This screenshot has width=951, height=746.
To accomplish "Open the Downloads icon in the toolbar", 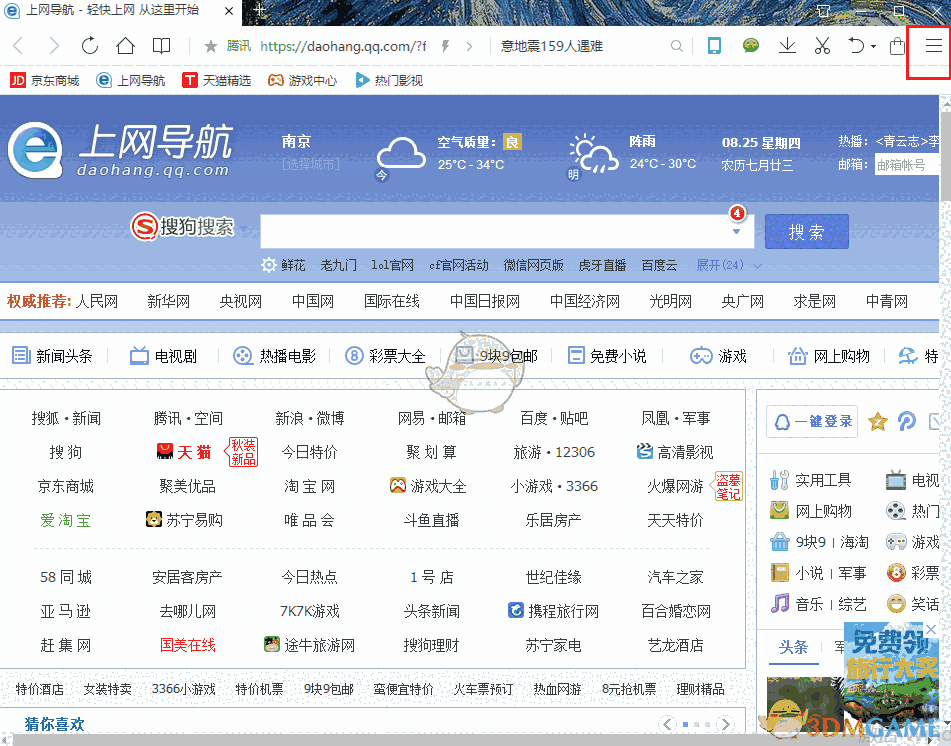I will click(787, 46).
